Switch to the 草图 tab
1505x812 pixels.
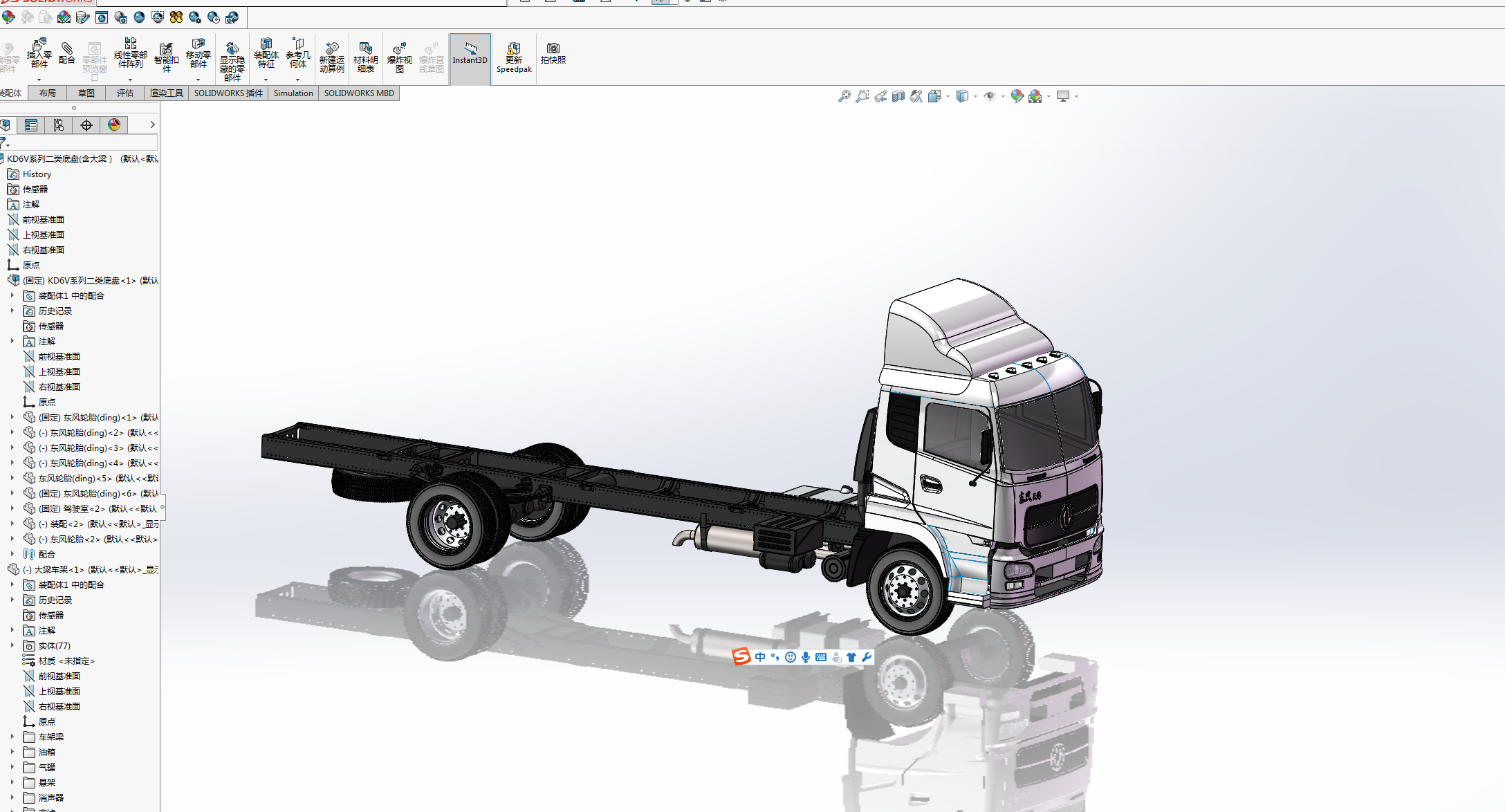(x=86, y=93)
